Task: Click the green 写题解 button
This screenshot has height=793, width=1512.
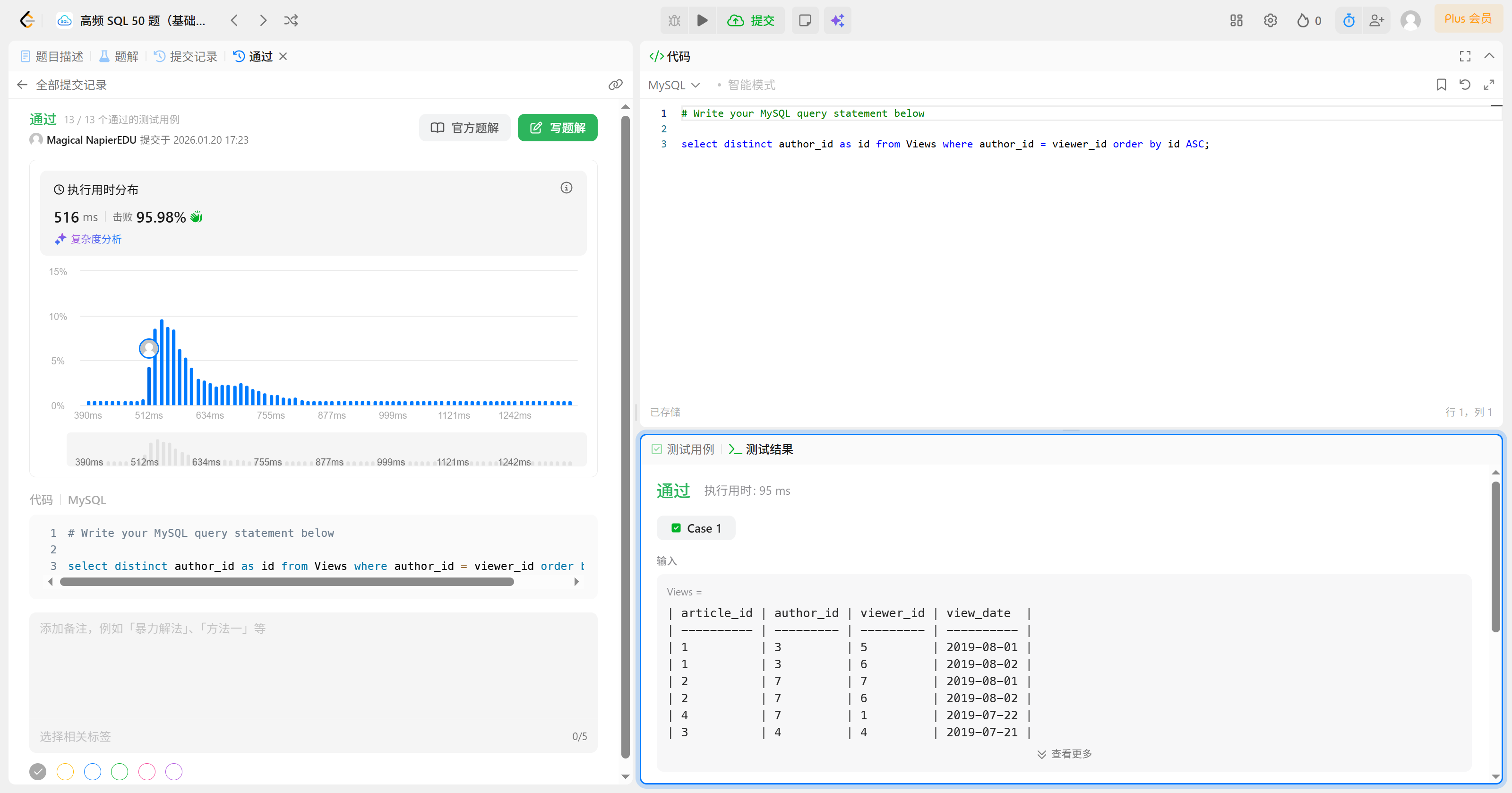Action: click(557, 128)
